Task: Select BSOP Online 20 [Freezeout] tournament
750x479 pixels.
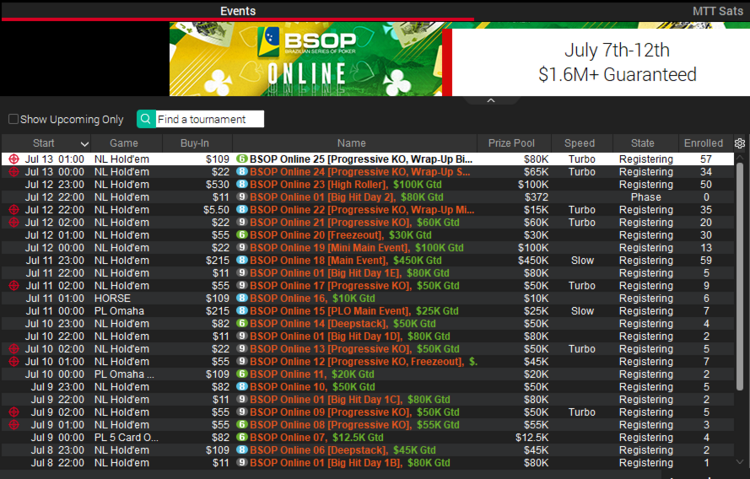Action: 367,235
